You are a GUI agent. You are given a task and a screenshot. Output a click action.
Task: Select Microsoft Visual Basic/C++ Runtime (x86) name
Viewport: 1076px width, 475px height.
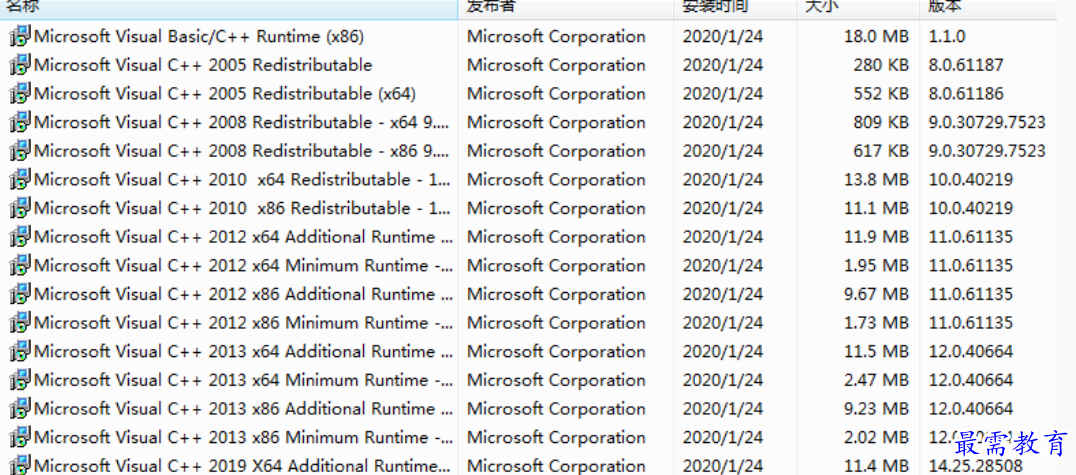[x=199, y=36]
